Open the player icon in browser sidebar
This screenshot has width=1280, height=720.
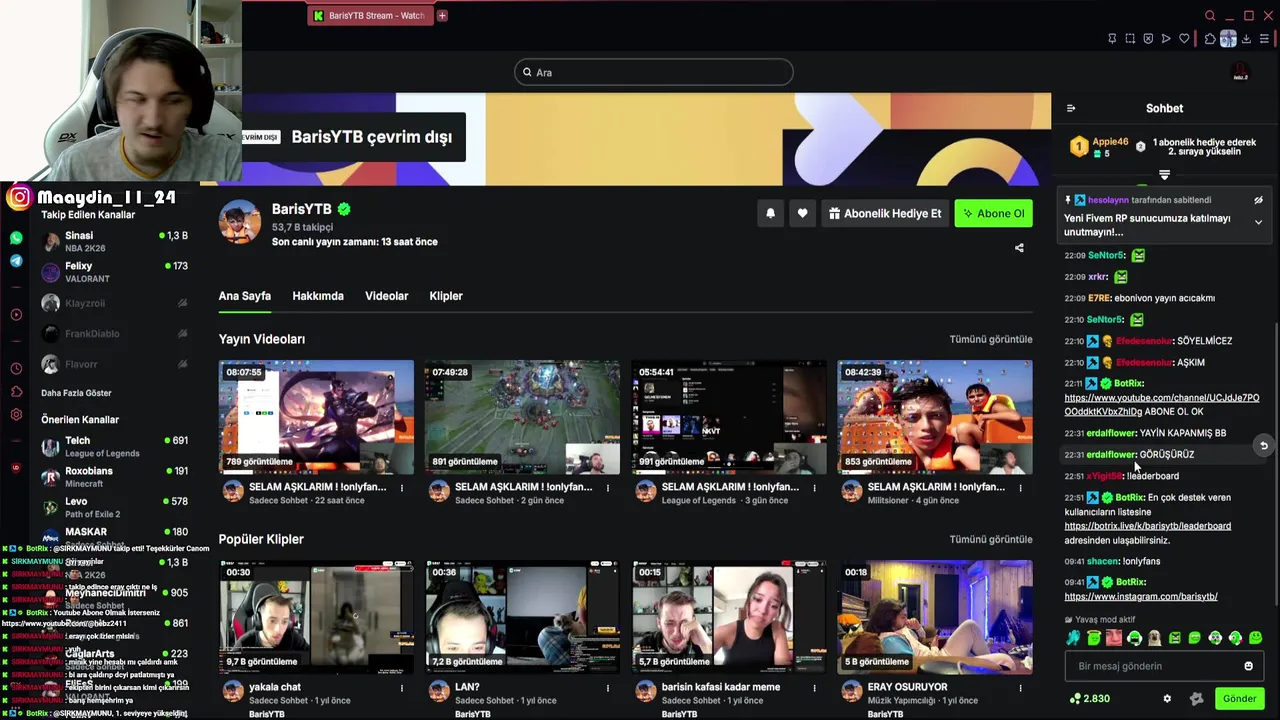pos(16,315)
